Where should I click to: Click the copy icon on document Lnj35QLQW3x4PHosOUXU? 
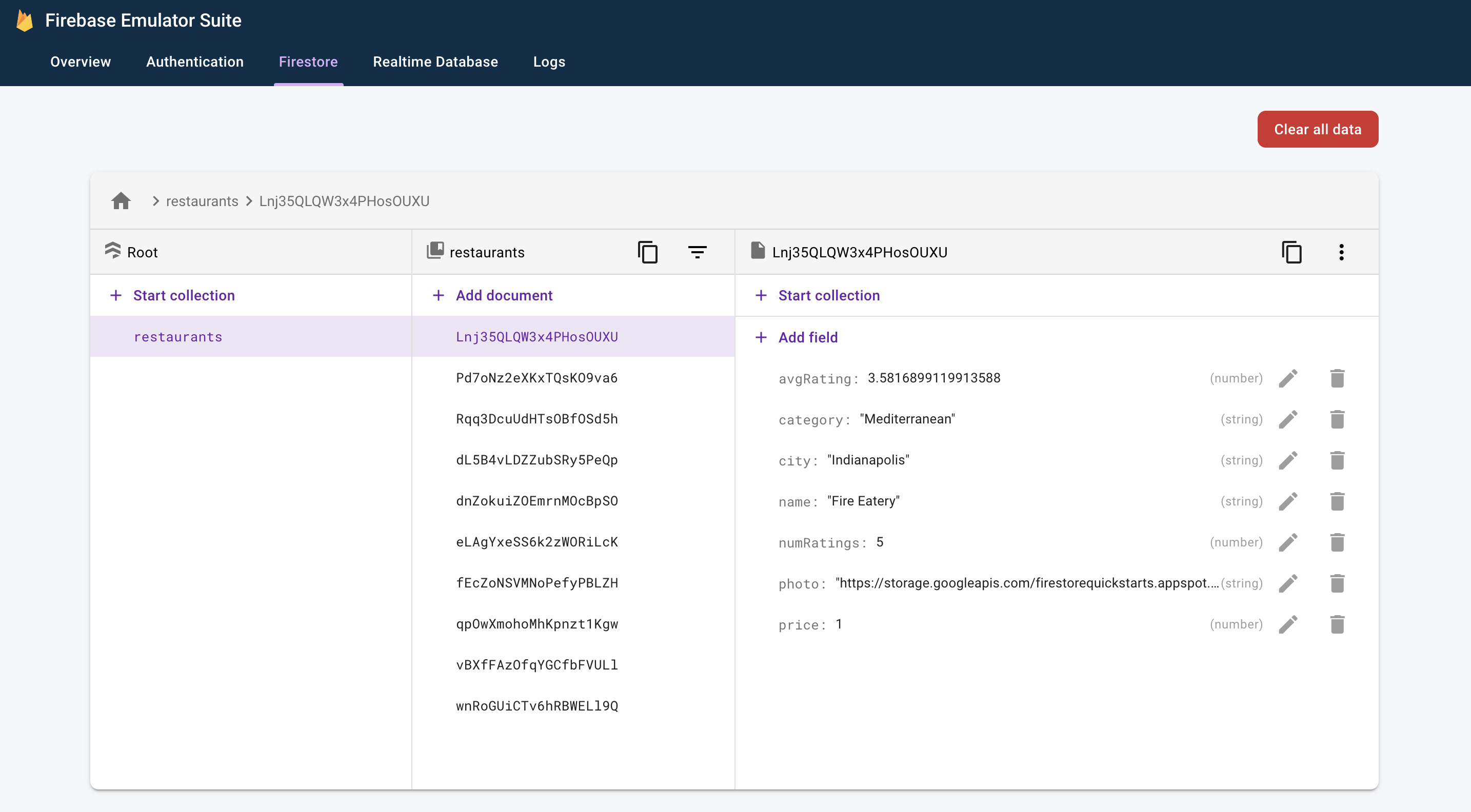point(1291,252)
